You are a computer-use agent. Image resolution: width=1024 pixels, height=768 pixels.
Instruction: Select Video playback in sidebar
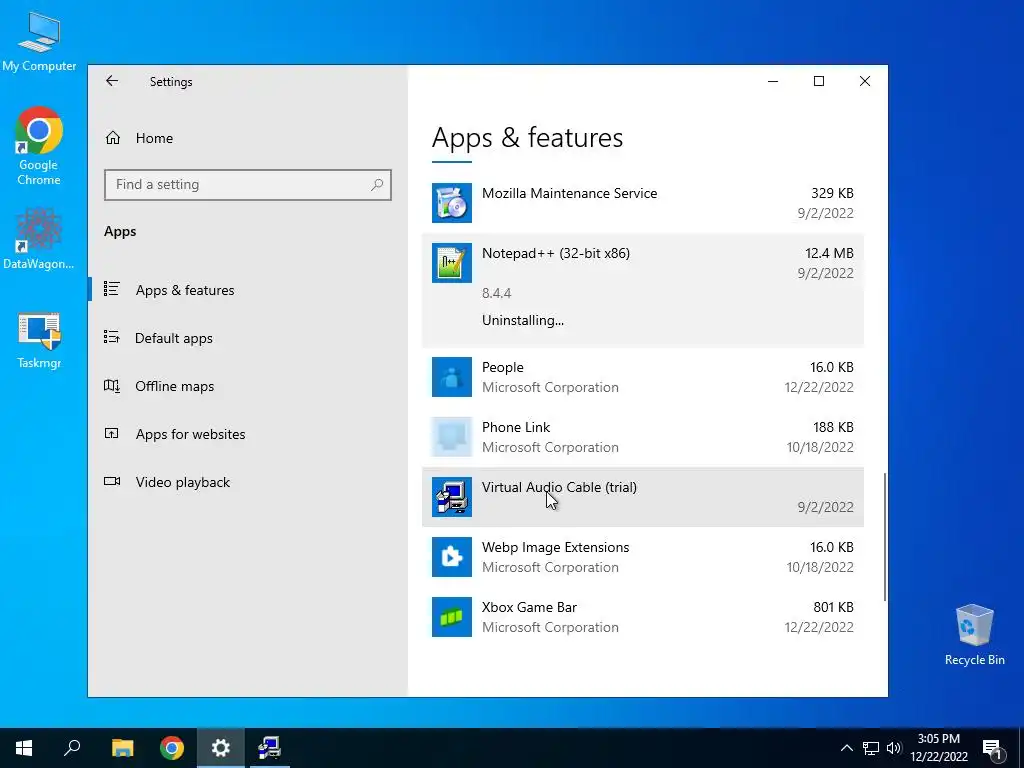point(183,482)
